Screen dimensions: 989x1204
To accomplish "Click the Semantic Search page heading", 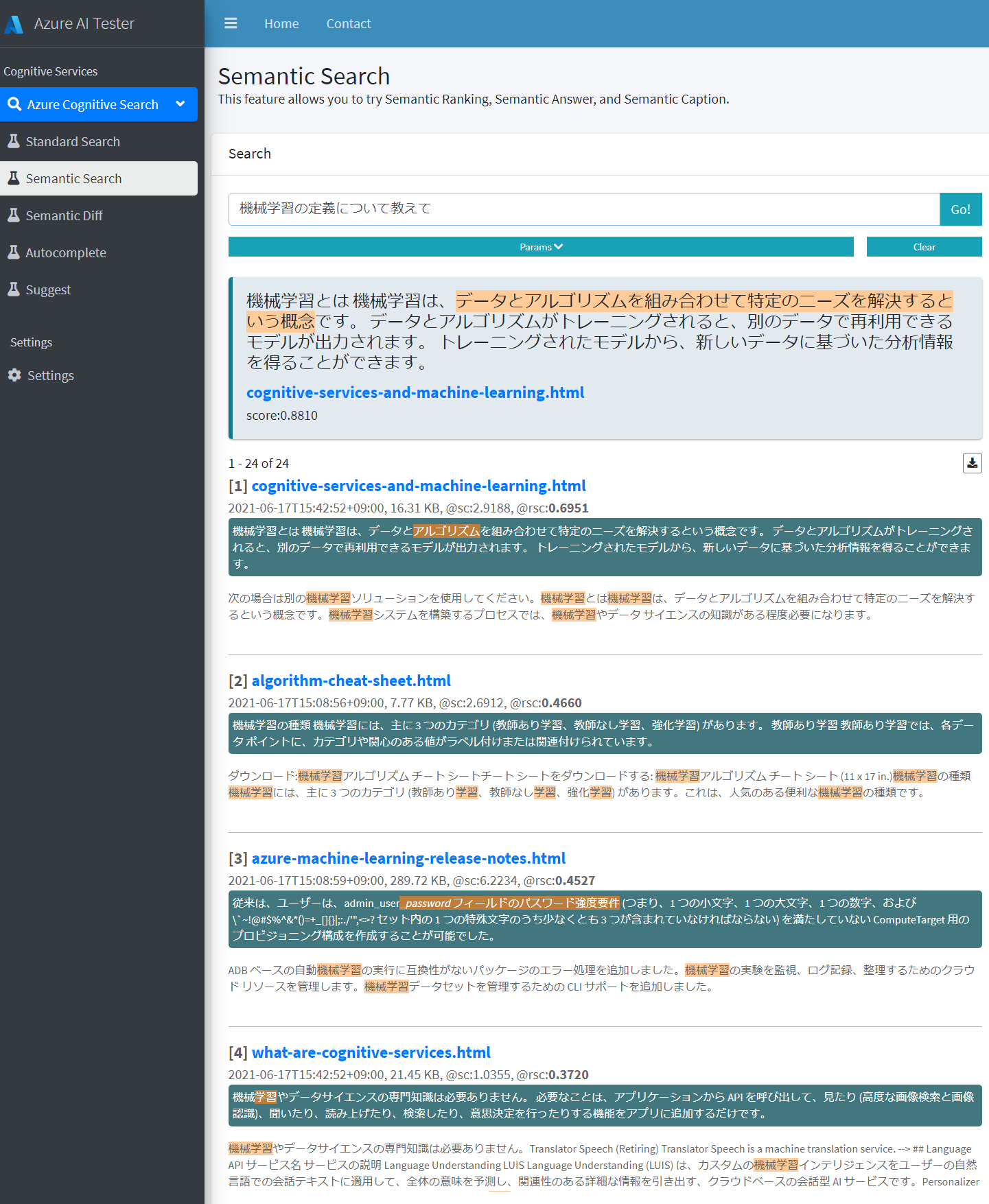I will click(x=304, y=76).
